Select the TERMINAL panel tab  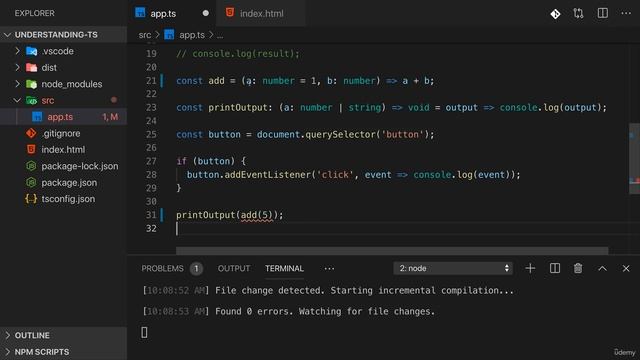point(284,269)
